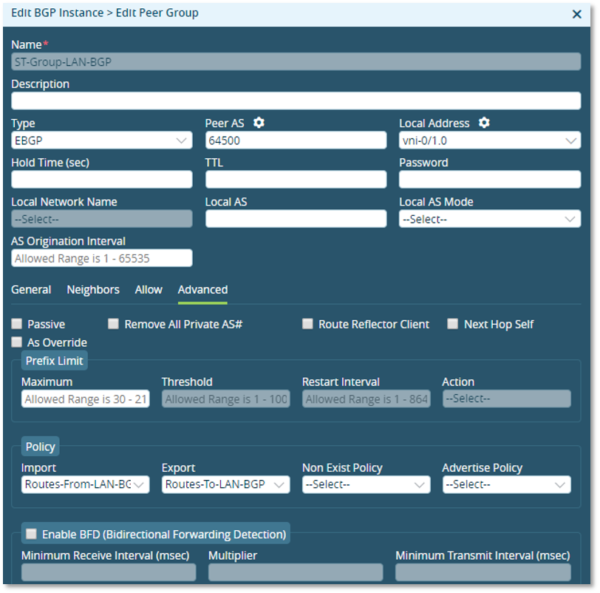
Task: Click the gear icon next to Peer AS
Action: pos(258,123)
